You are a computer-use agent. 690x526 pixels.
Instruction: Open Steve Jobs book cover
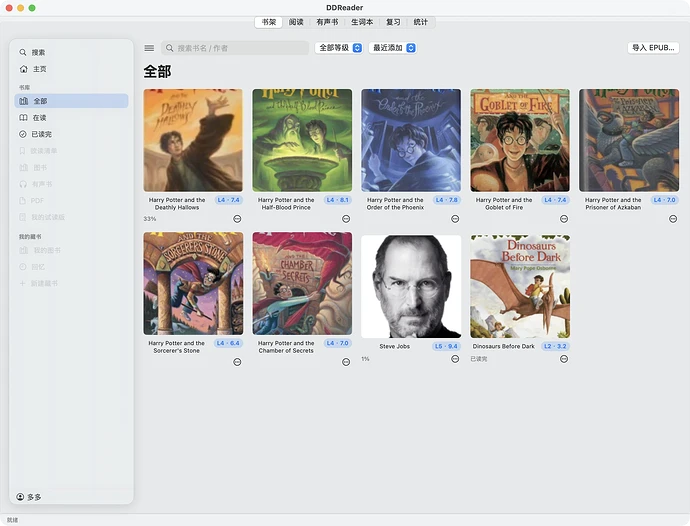pyautogui.click(x=411, y=287)
